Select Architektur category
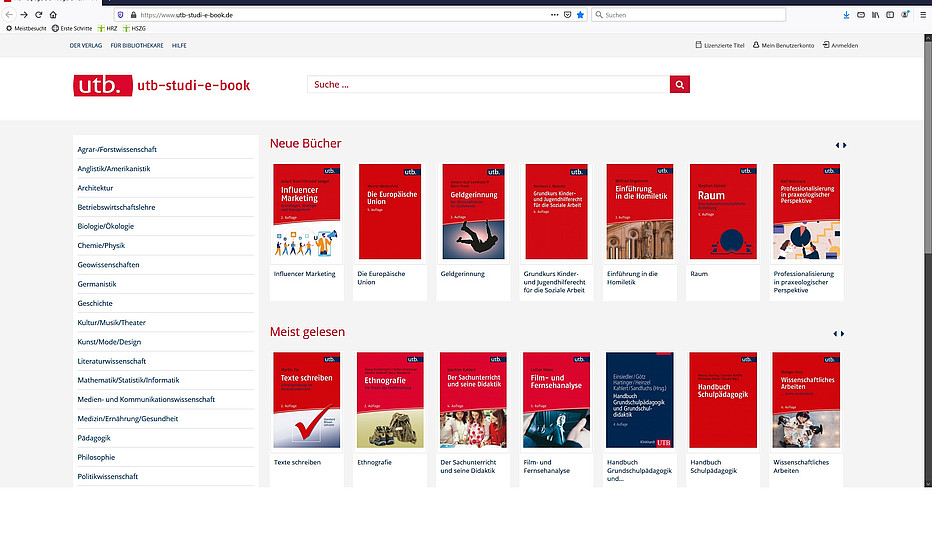 (x=95, y=188)
